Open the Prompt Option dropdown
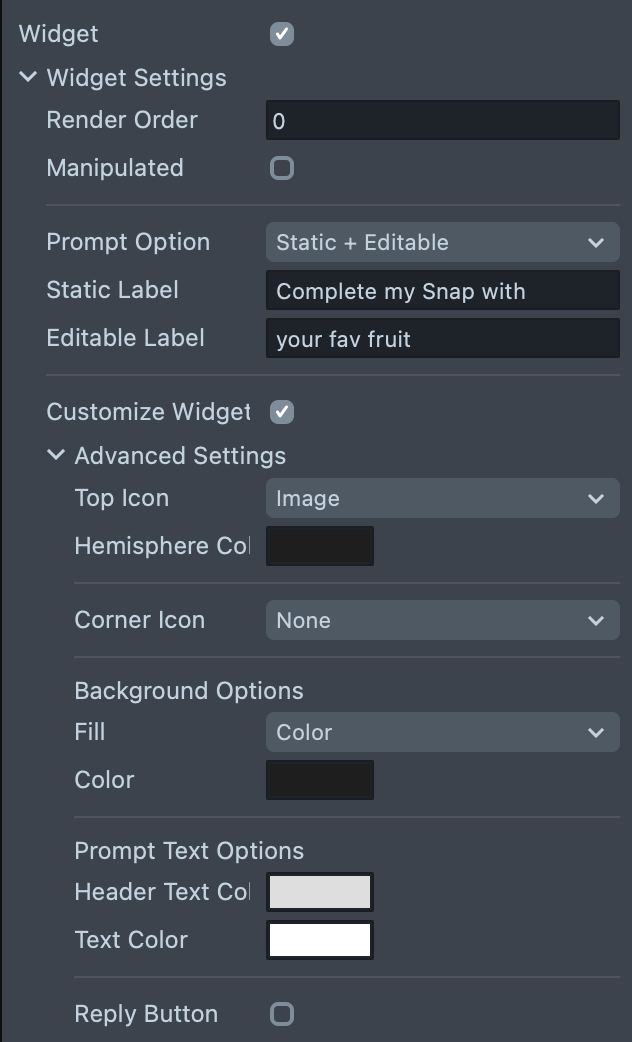The image size is (632, 1042). [x=442, y=242]
